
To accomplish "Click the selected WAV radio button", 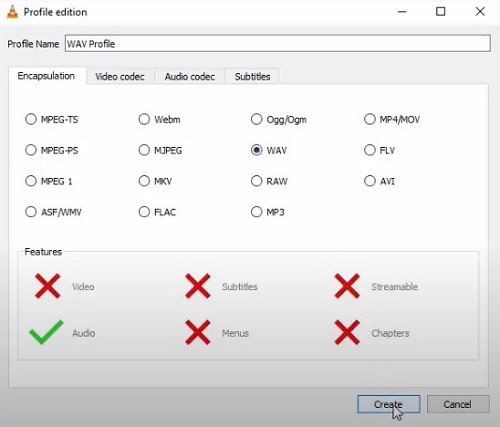I will click(256, 150).
